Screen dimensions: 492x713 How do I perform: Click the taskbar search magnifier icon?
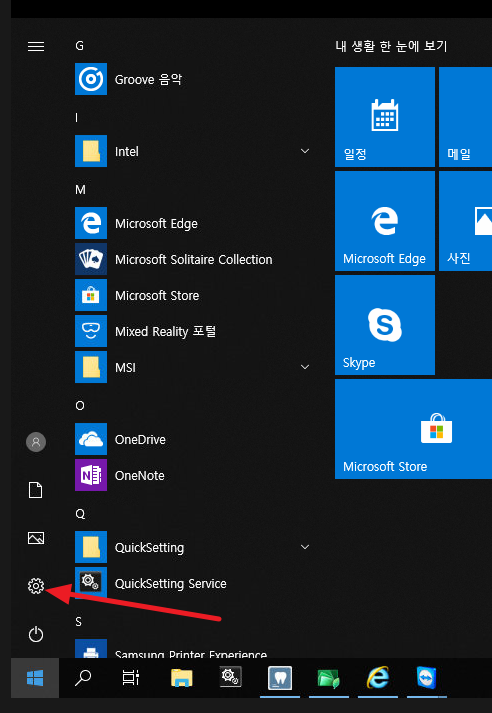tap(83, 678)
